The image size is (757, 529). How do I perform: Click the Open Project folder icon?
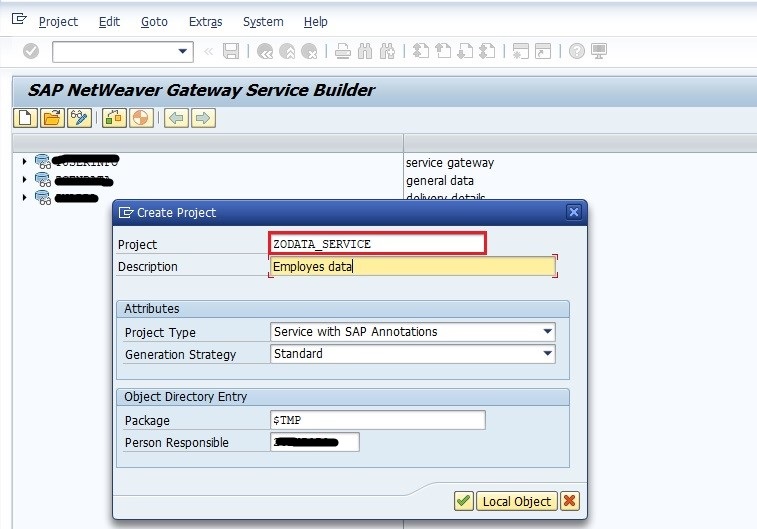coord(52,118)
